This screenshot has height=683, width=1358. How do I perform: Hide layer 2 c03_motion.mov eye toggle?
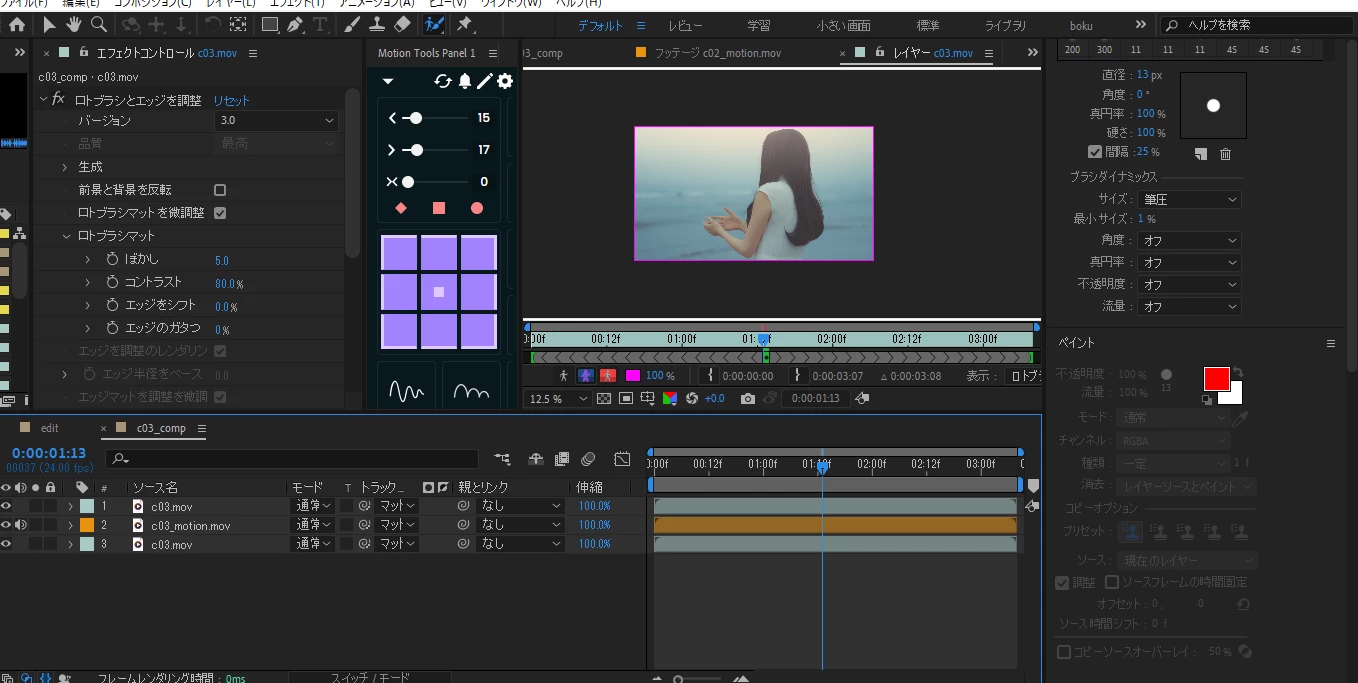(x=6, y=525)
